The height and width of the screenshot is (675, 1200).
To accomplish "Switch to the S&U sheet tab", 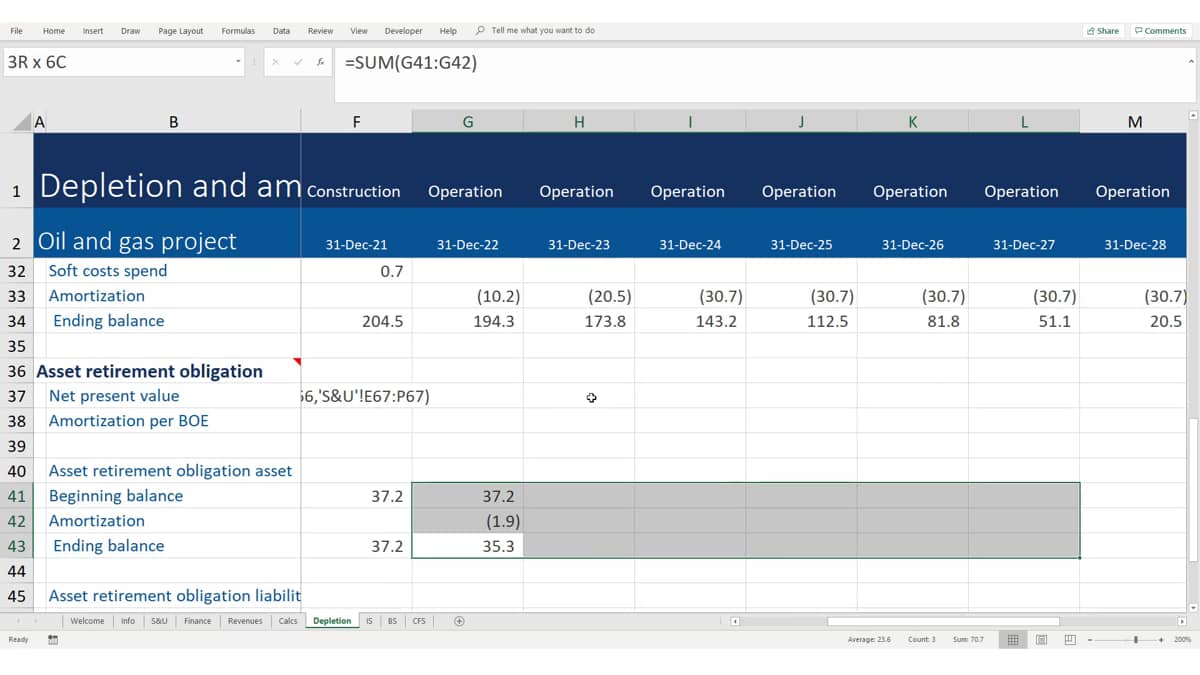I will click(x=159, y=621).
